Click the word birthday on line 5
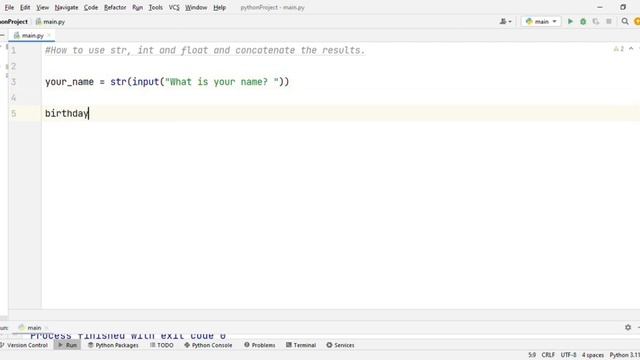 click(67, 113)
